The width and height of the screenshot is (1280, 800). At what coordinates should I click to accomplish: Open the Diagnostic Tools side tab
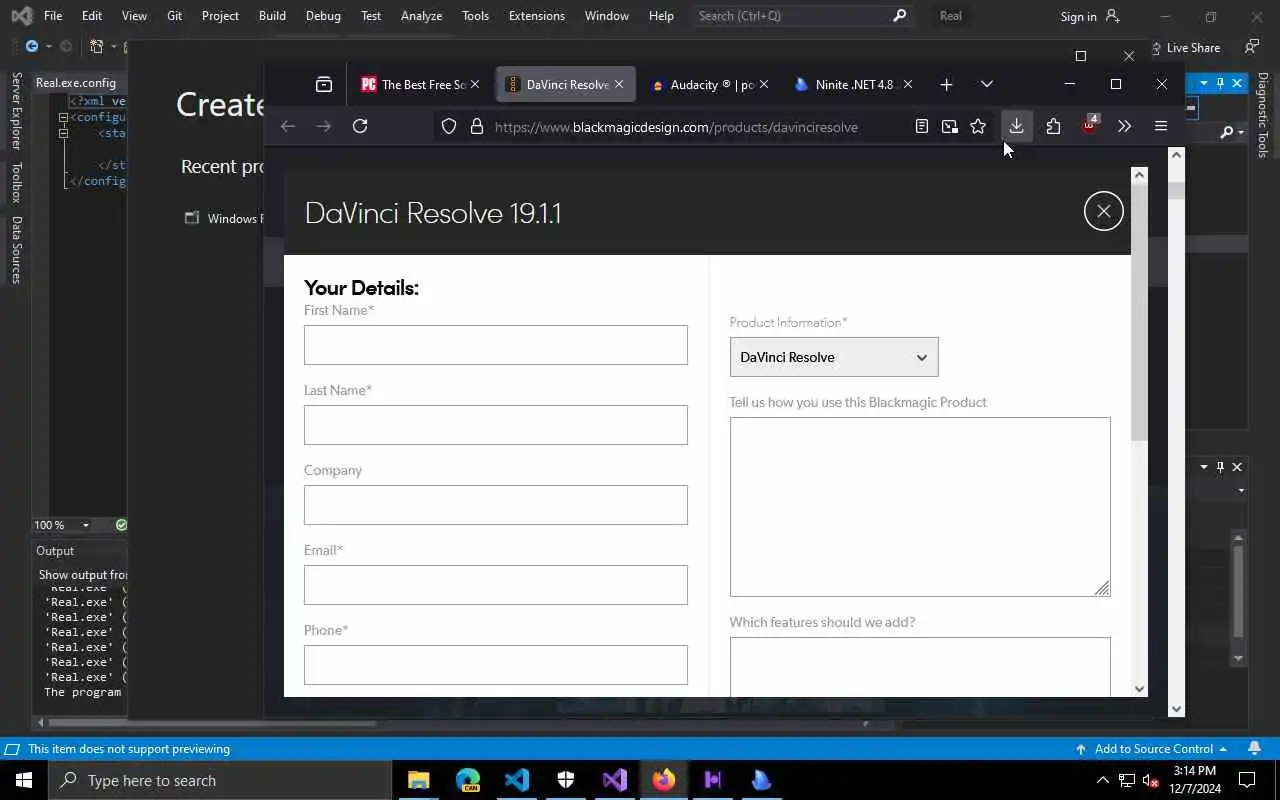(1263, 115)
